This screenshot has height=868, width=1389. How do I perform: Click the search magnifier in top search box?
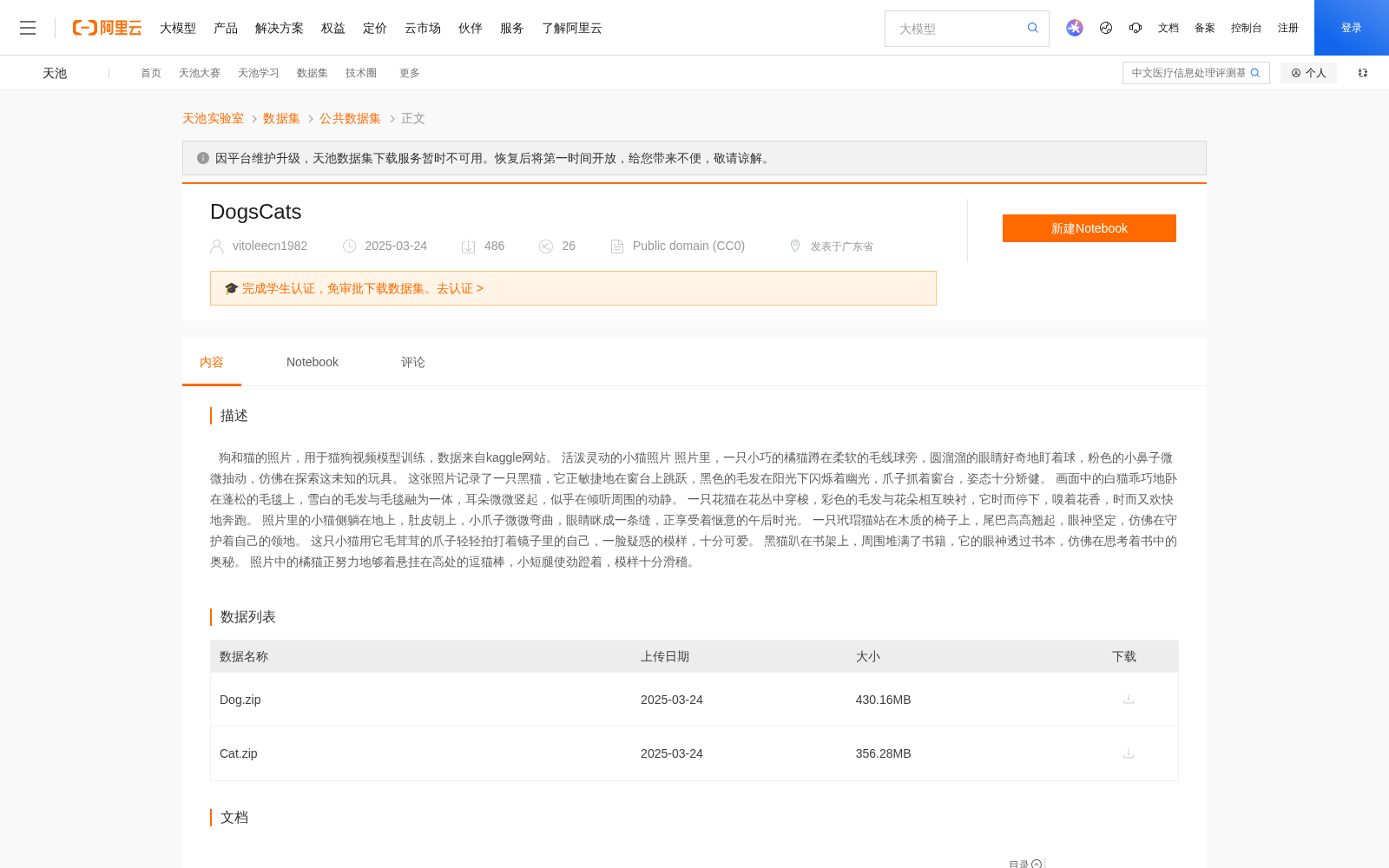(x=1033, y=28)
